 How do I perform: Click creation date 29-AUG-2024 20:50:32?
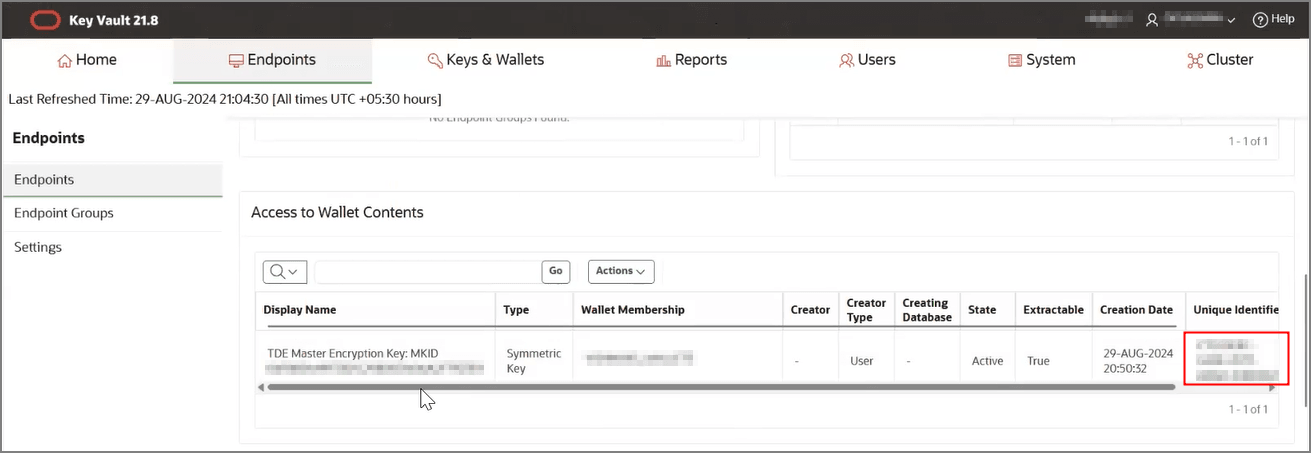[1136, 361]
